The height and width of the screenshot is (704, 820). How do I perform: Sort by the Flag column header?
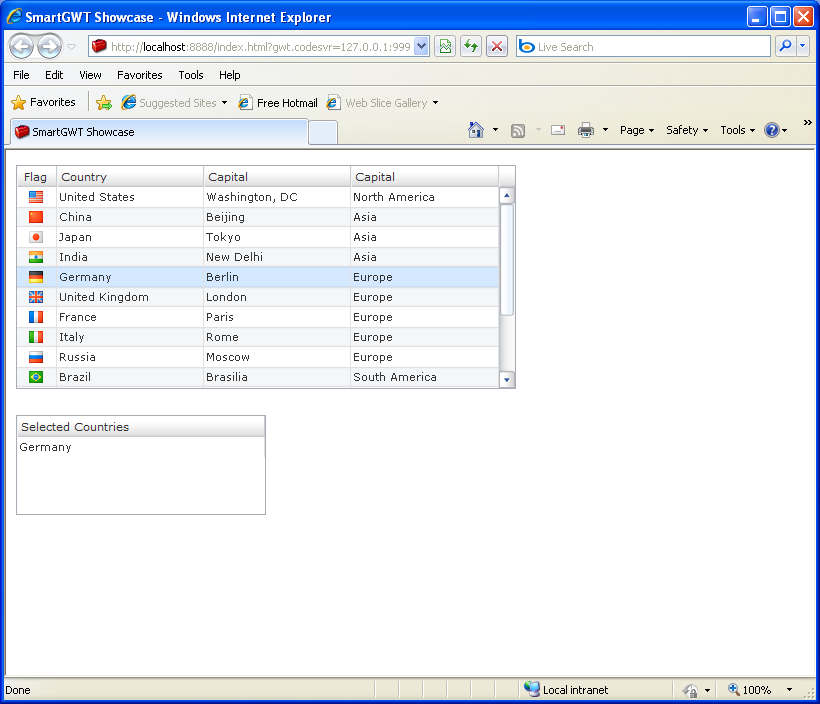pos(37,177)
